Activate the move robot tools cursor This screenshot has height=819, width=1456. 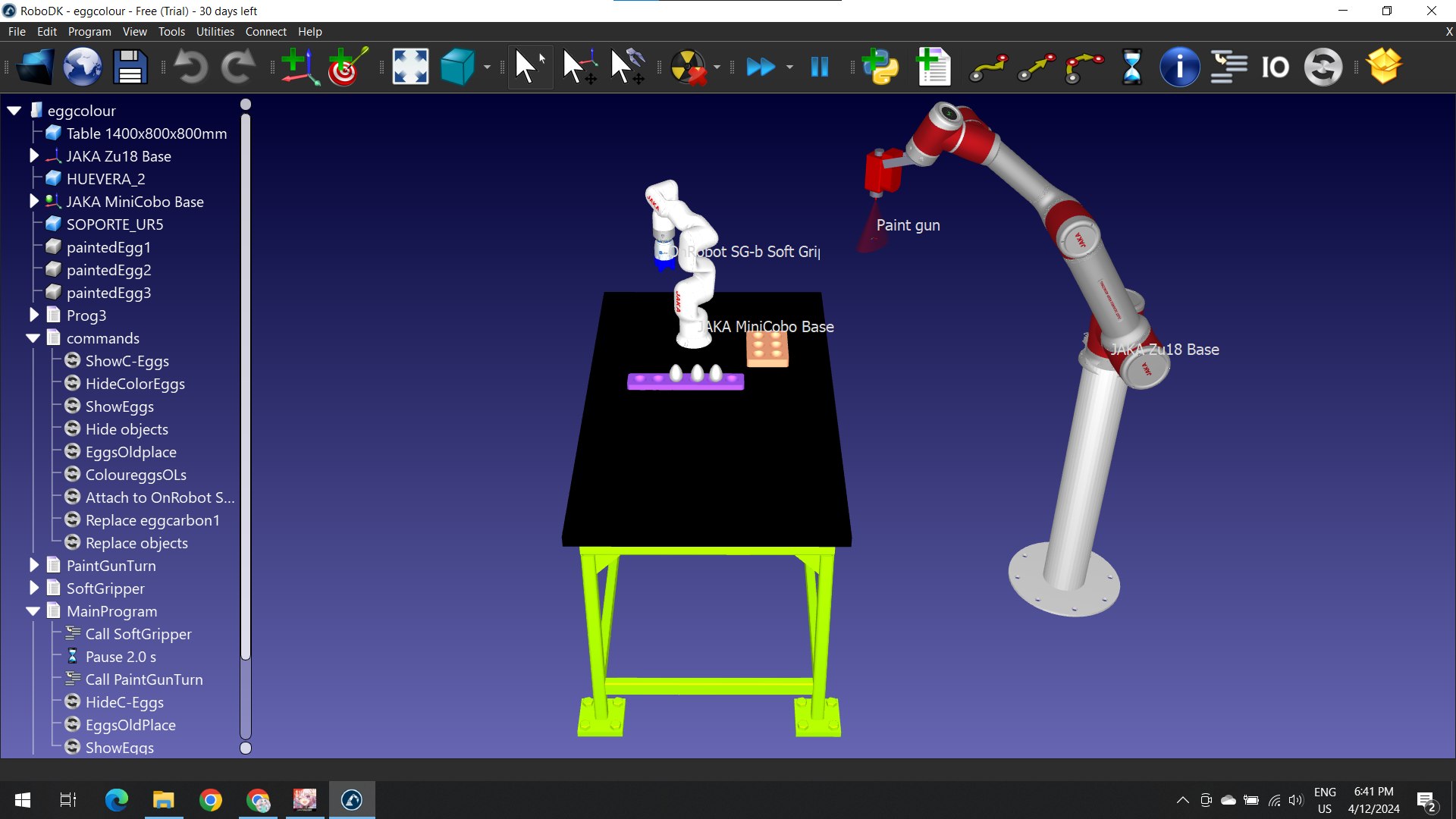tap(628, 67)
